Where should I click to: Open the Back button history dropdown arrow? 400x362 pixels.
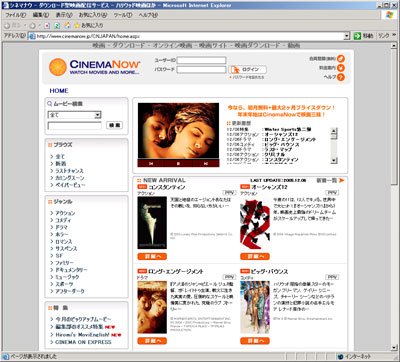pyautogui.click(x=25, y=25)
